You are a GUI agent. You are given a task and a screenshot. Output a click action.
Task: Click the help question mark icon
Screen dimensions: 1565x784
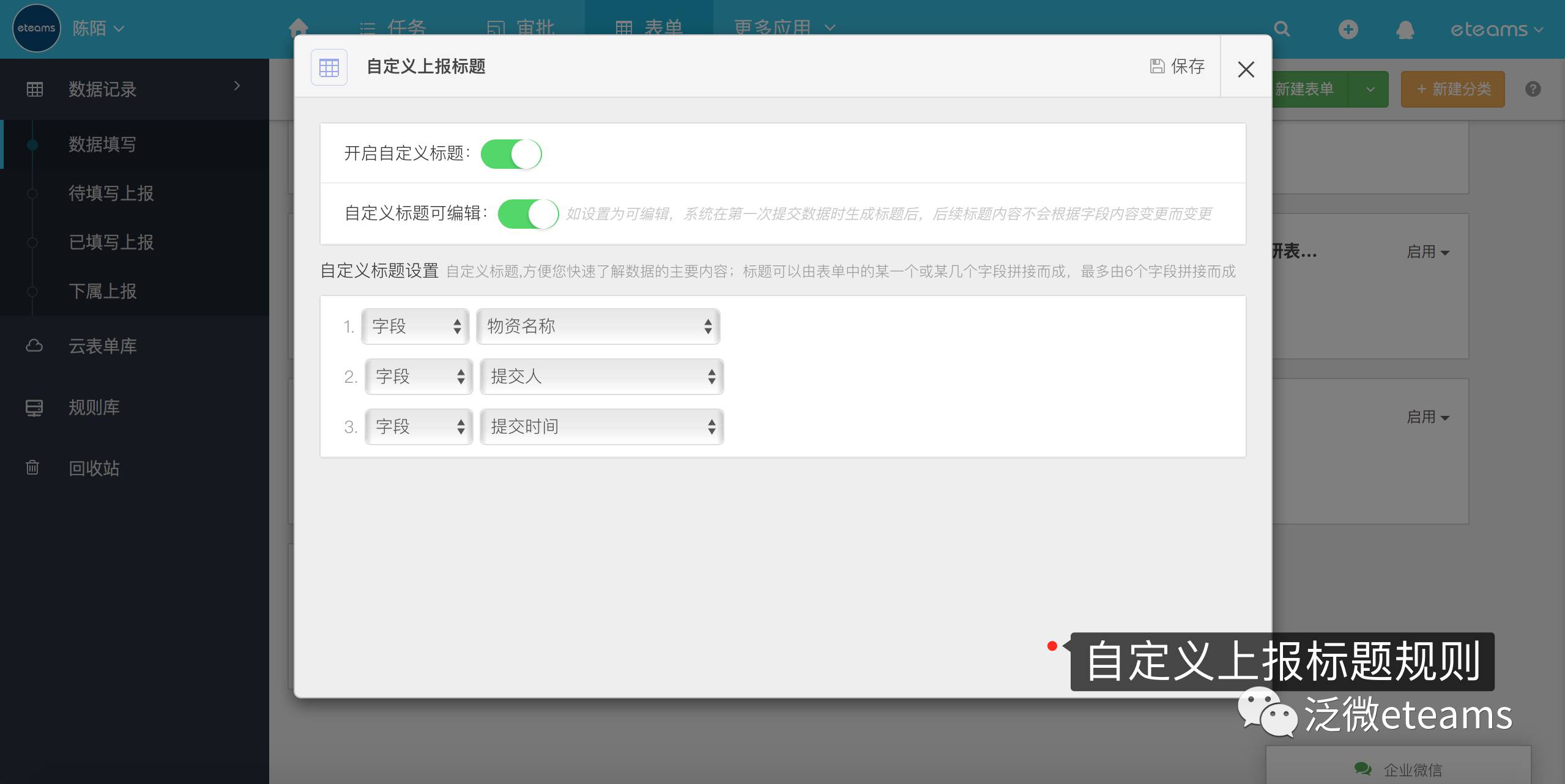pos(1533,89)
